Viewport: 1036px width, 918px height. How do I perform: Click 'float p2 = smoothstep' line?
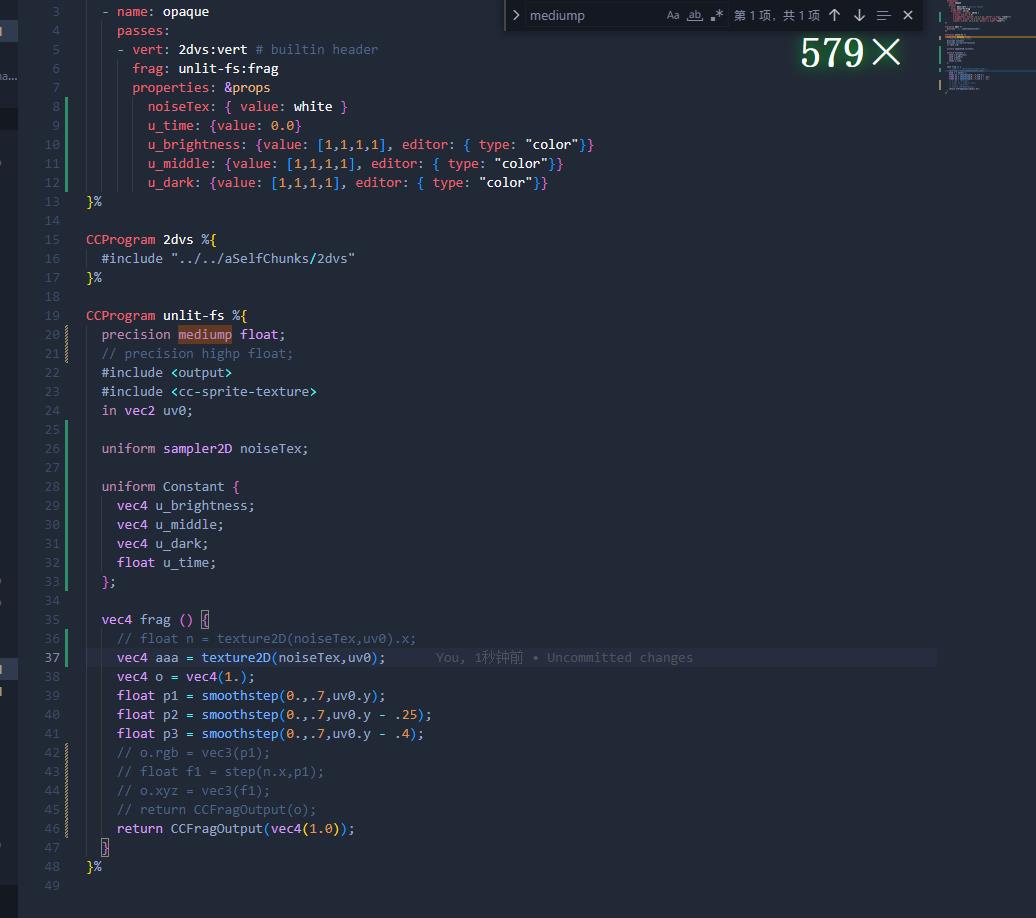point(274,715)
